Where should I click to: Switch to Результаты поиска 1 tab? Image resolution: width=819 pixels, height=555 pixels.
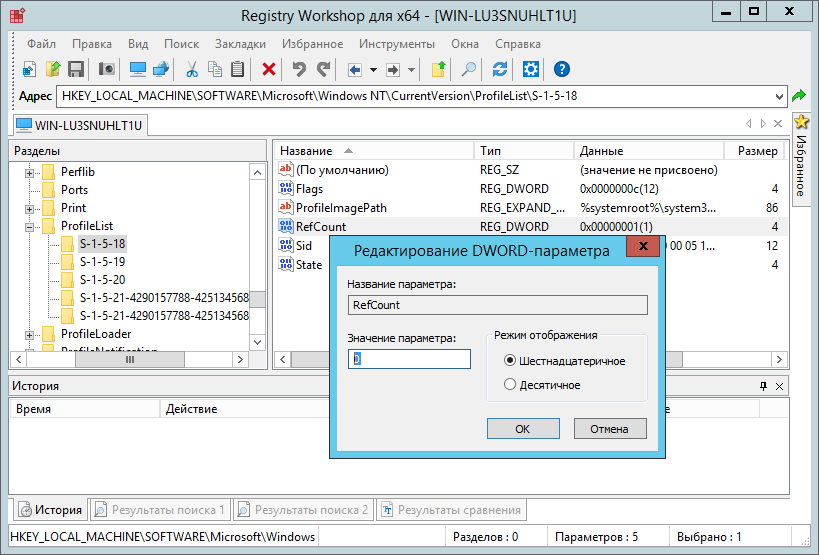coord(160,510)
